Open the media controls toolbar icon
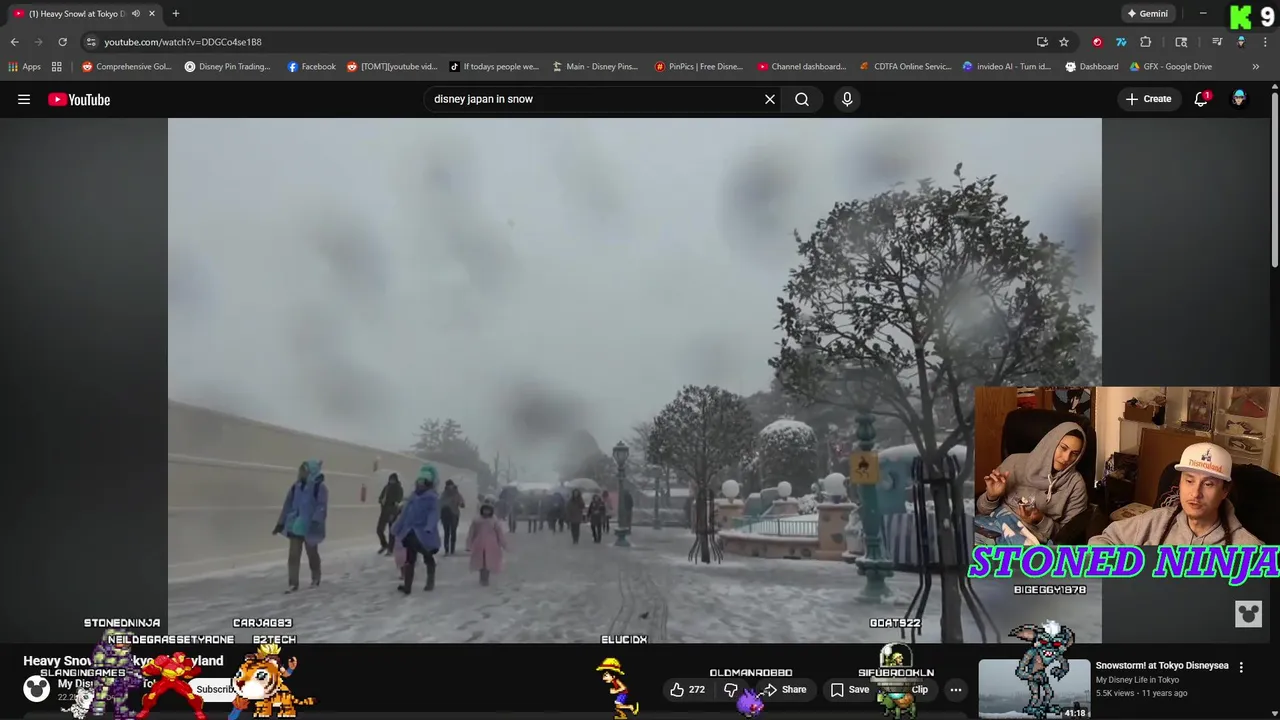1280x720 pixels. [1217, 42]
